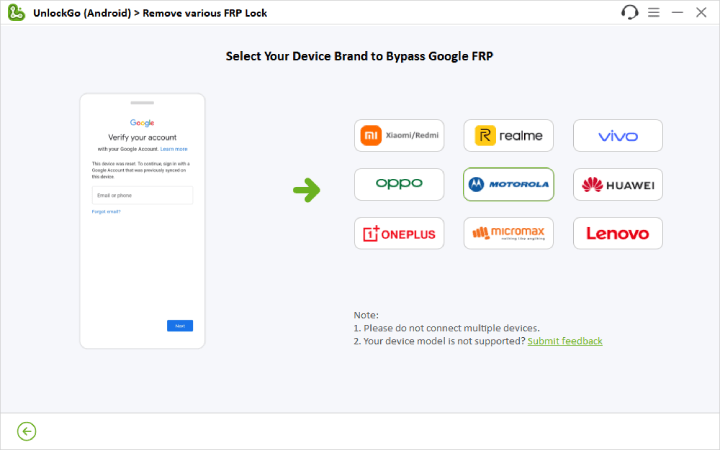The width and height of the screenshot is (720, 450).
Task: Click the Email or phone field
Action: [x=142, y=195]
